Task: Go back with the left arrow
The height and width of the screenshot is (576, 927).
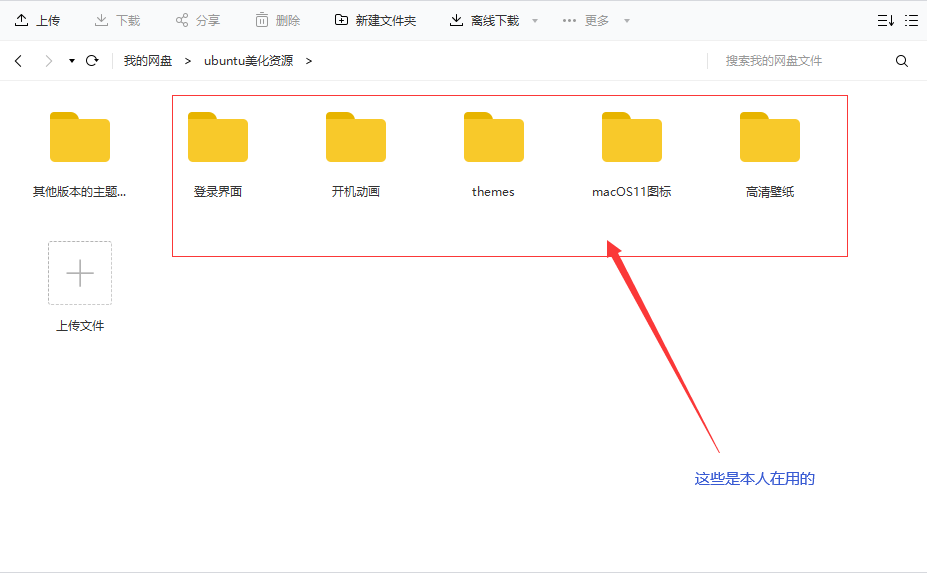Action: (18, 61)
